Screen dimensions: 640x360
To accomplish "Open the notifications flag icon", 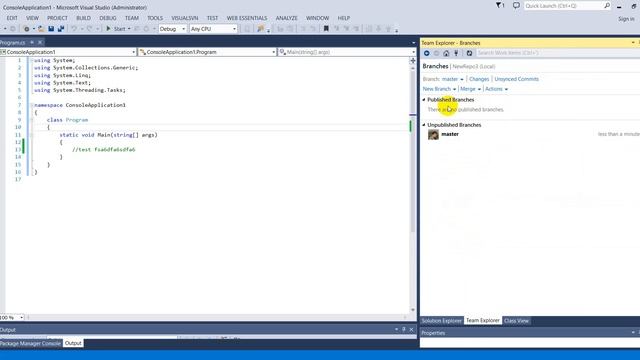I will click(500, 6).
